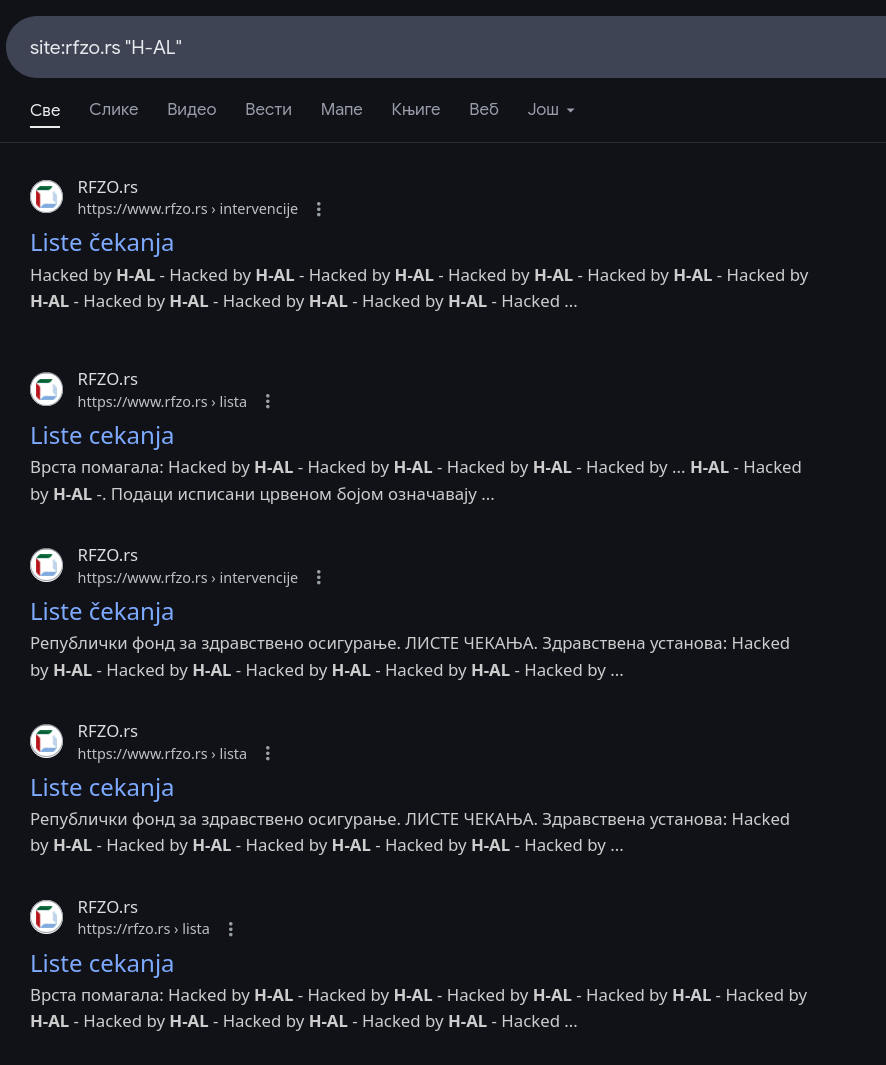The height and width of the screenshot is (1065, 886).
Task: Open second result titled 'Liste cekanja'
Action: [102, 435]
